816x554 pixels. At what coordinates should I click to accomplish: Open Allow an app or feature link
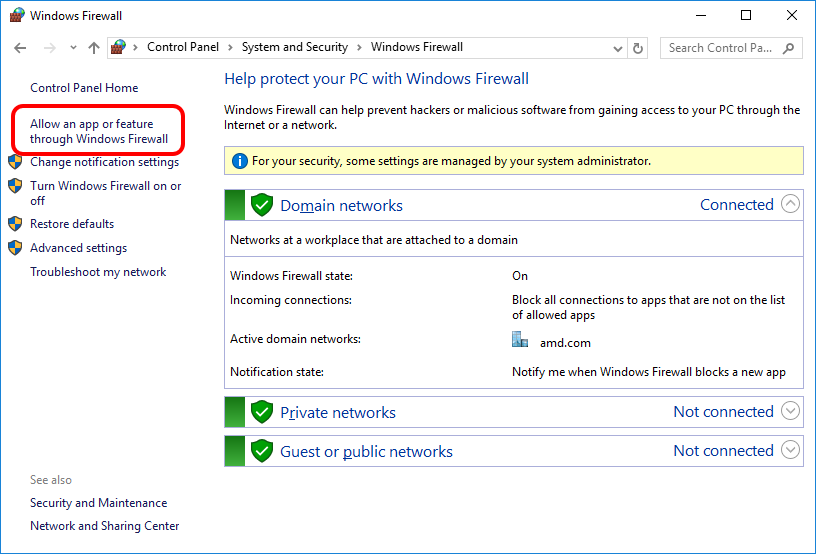click(x=98, y=131)
